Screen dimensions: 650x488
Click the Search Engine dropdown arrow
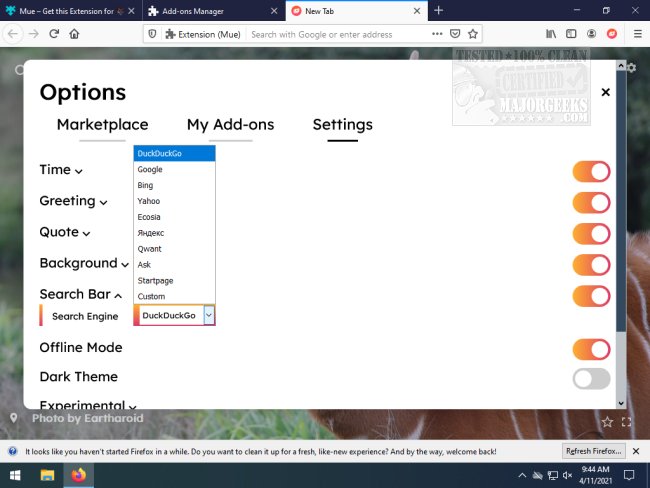[209, 316]
